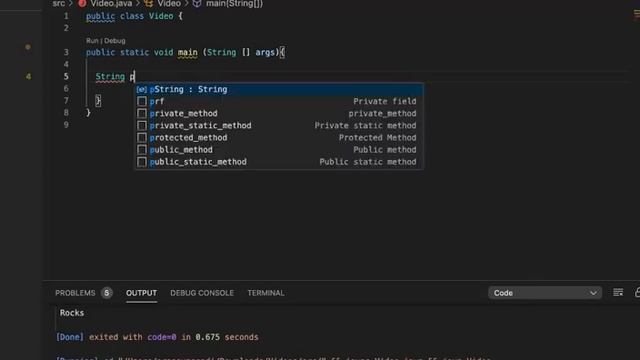This screenshot has height=360, width=640.
Task: Open the Debug Console tab
Action: 202,293
